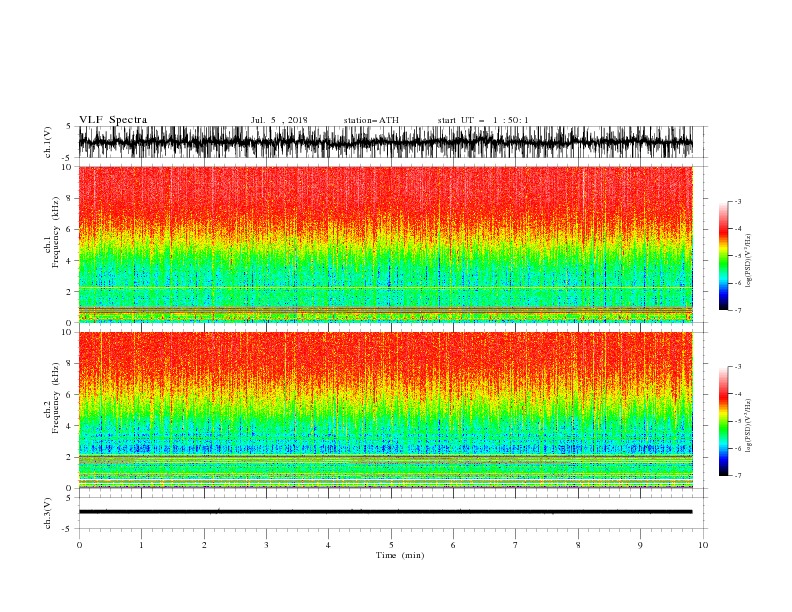Viewport: 792px width, 612px height.
Task: Click the "-3" label on ch.1 color scale
Action: (x=738, y=201)
